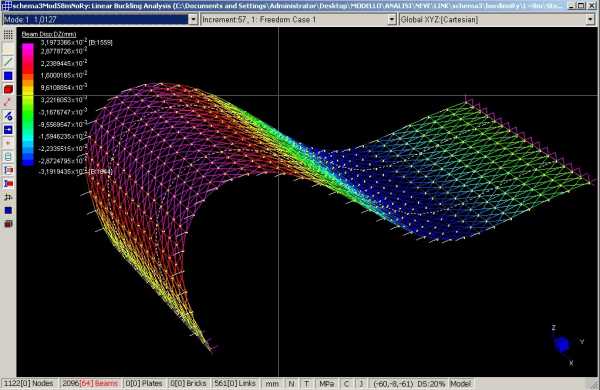Toggle Nodes selection in status bar
600x390 pixels.
click(x=29, y=383)
